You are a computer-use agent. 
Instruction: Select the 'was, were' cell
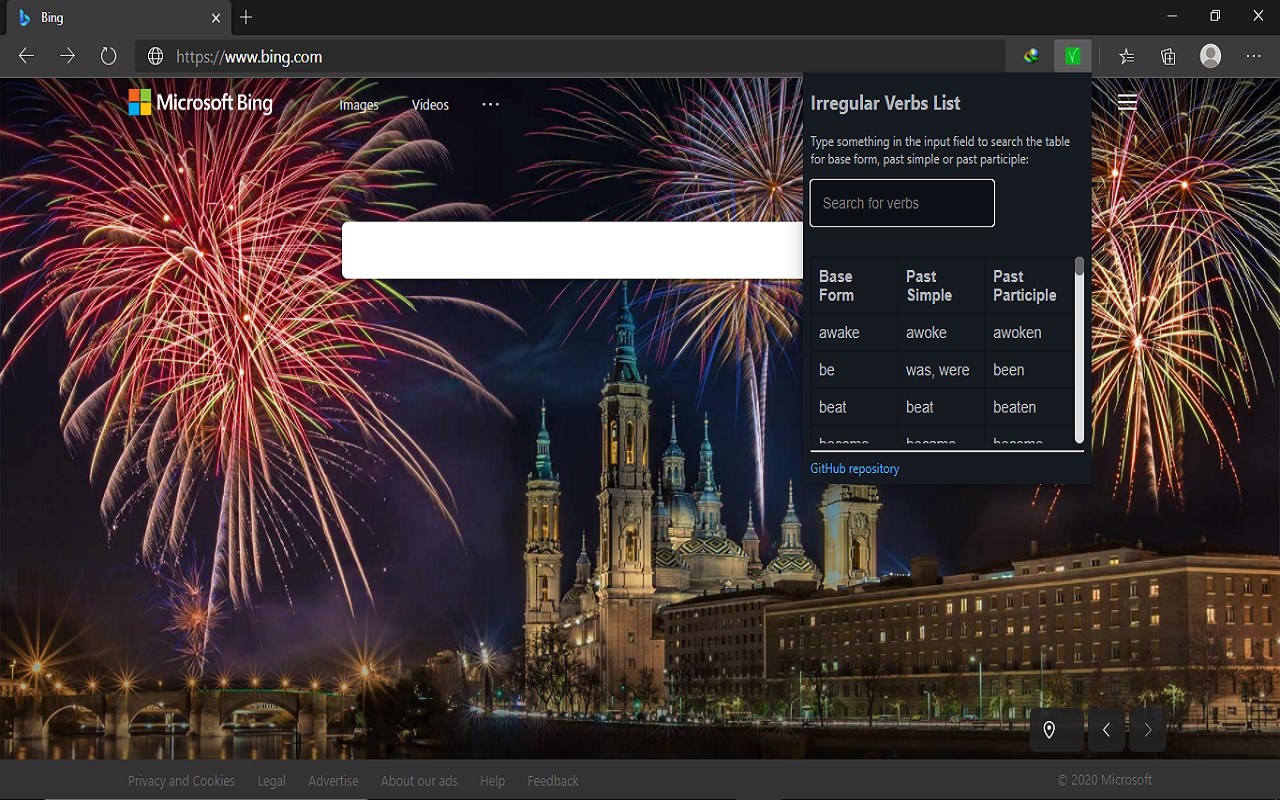tap(941, 370)
